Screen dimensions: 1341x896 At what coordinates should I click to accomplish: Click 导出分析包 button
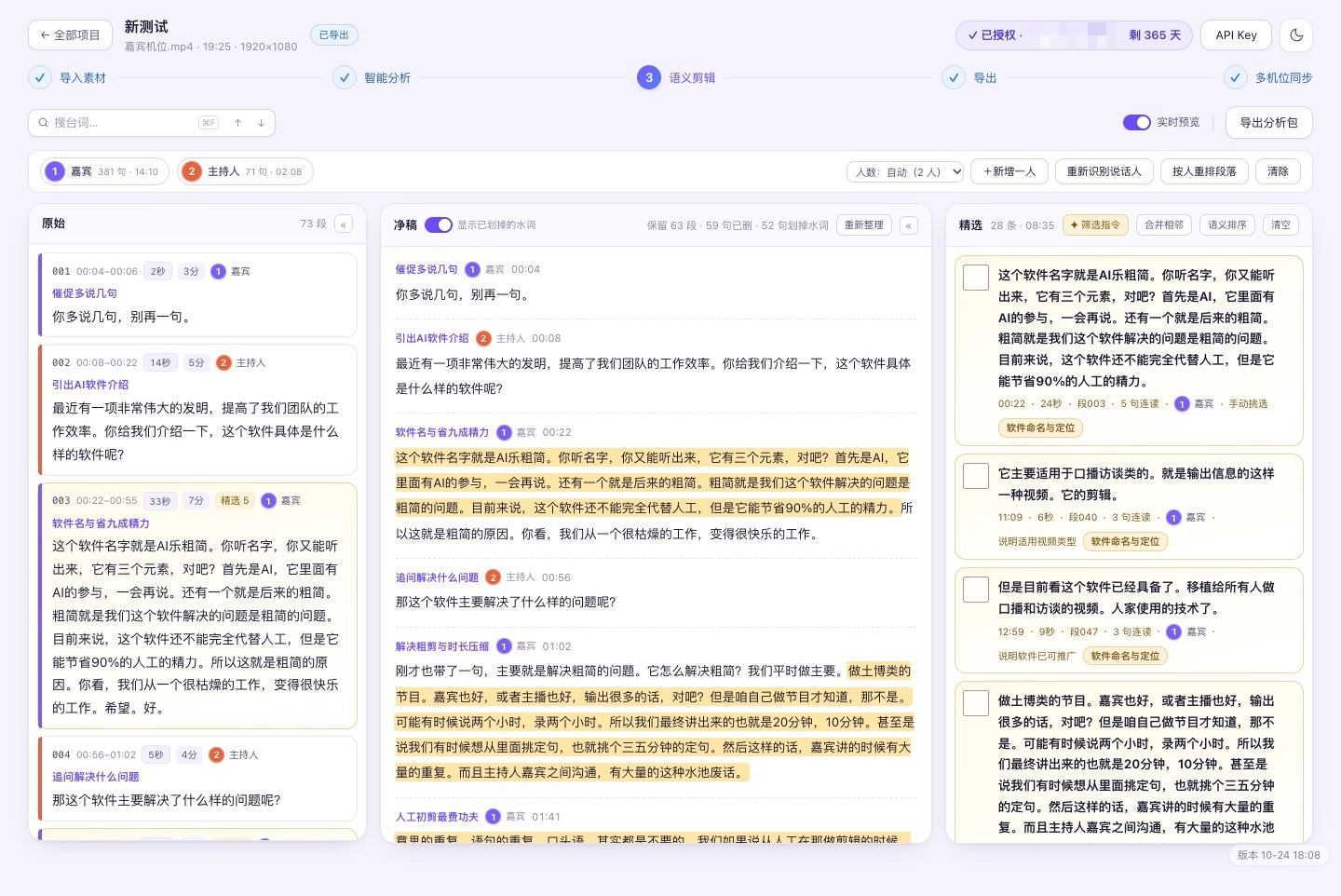pos(1268,123)
